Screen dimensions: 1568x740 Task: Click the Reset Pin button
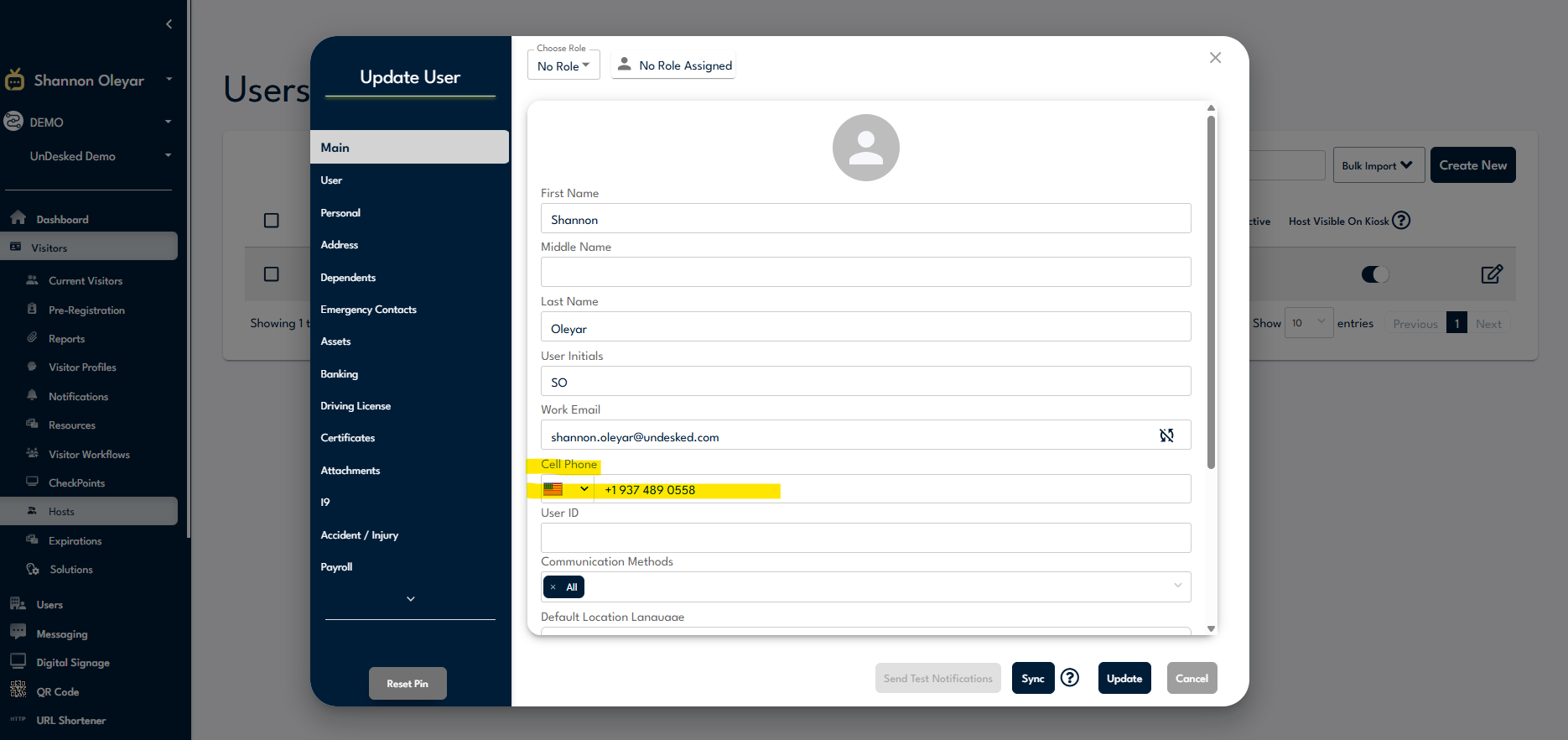pos(408,684)
